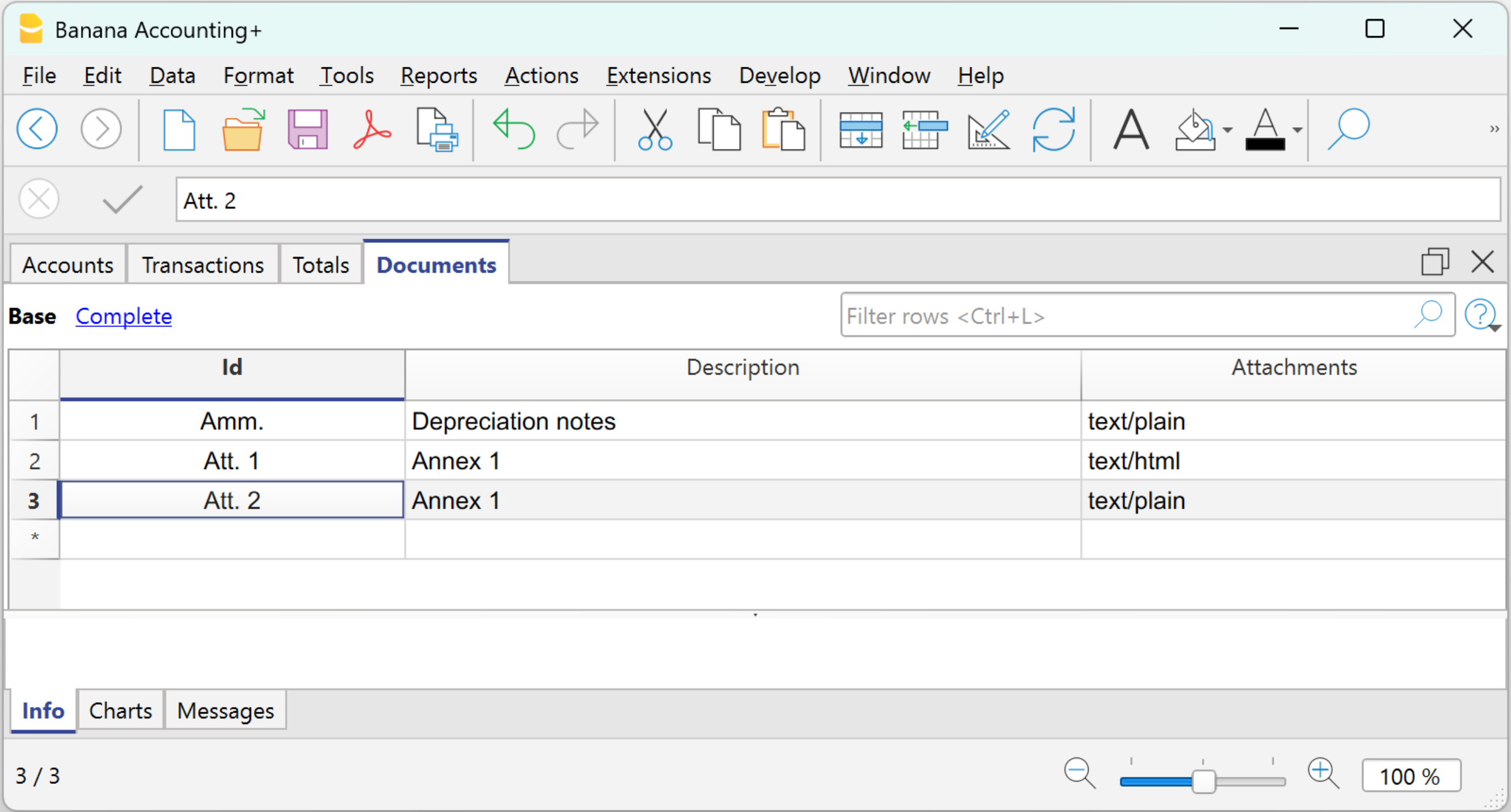Open the text color dropdown arrow
The height and width of the screenshot is (812, 1511).
pos(1297,131)
